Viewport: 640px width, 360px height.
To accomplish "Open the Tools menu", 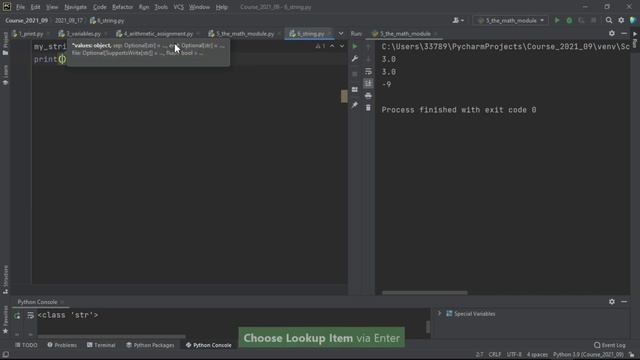I will point(161,7).
